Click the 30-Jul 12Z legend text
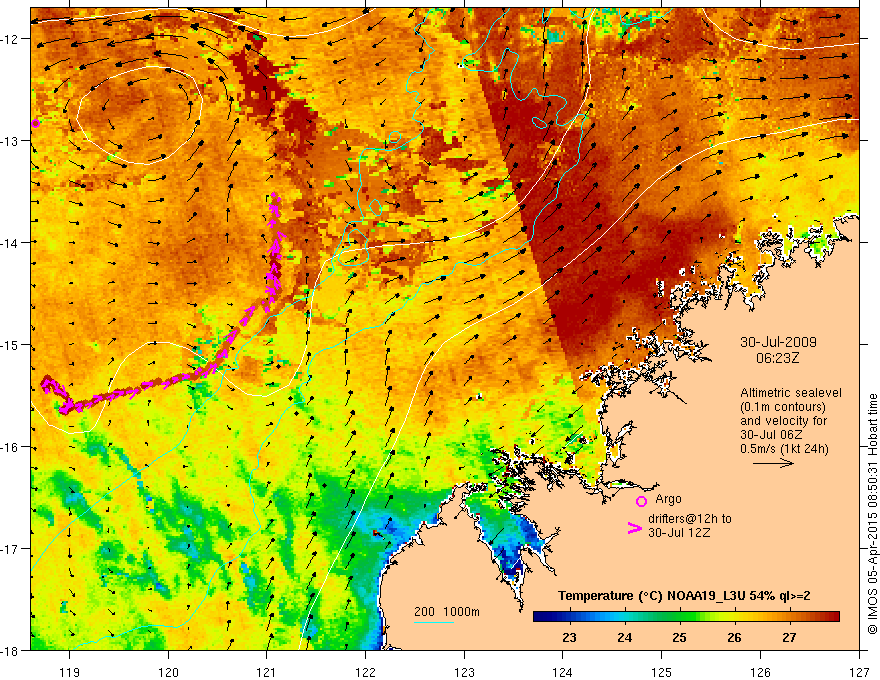This screenshot has width=880, height=680. [x=679, y=532]
